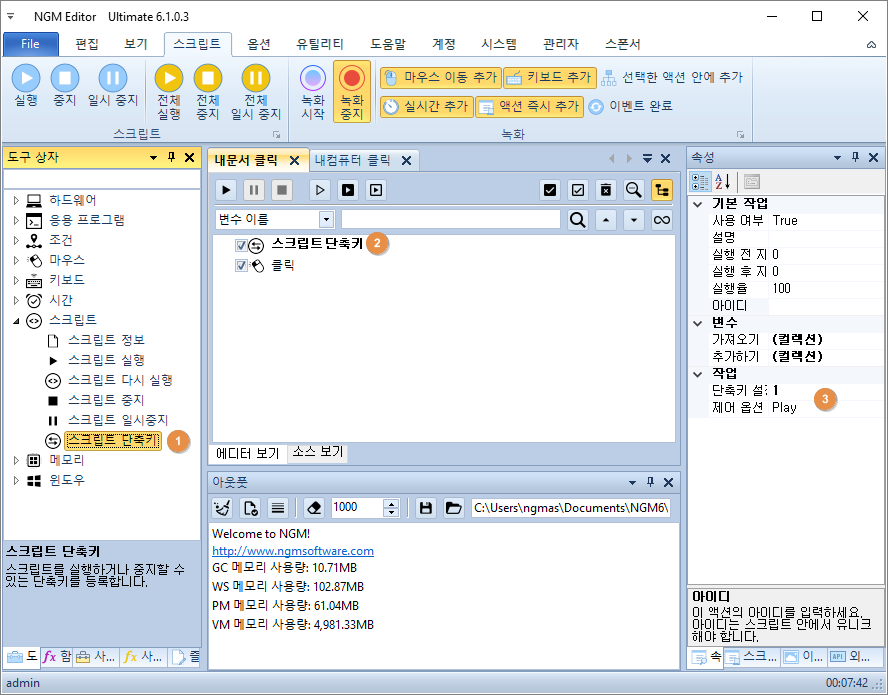Viewport: 888px width, 695px height.
Task: Collapse the 스크립트 tree node
Action: 16,321
